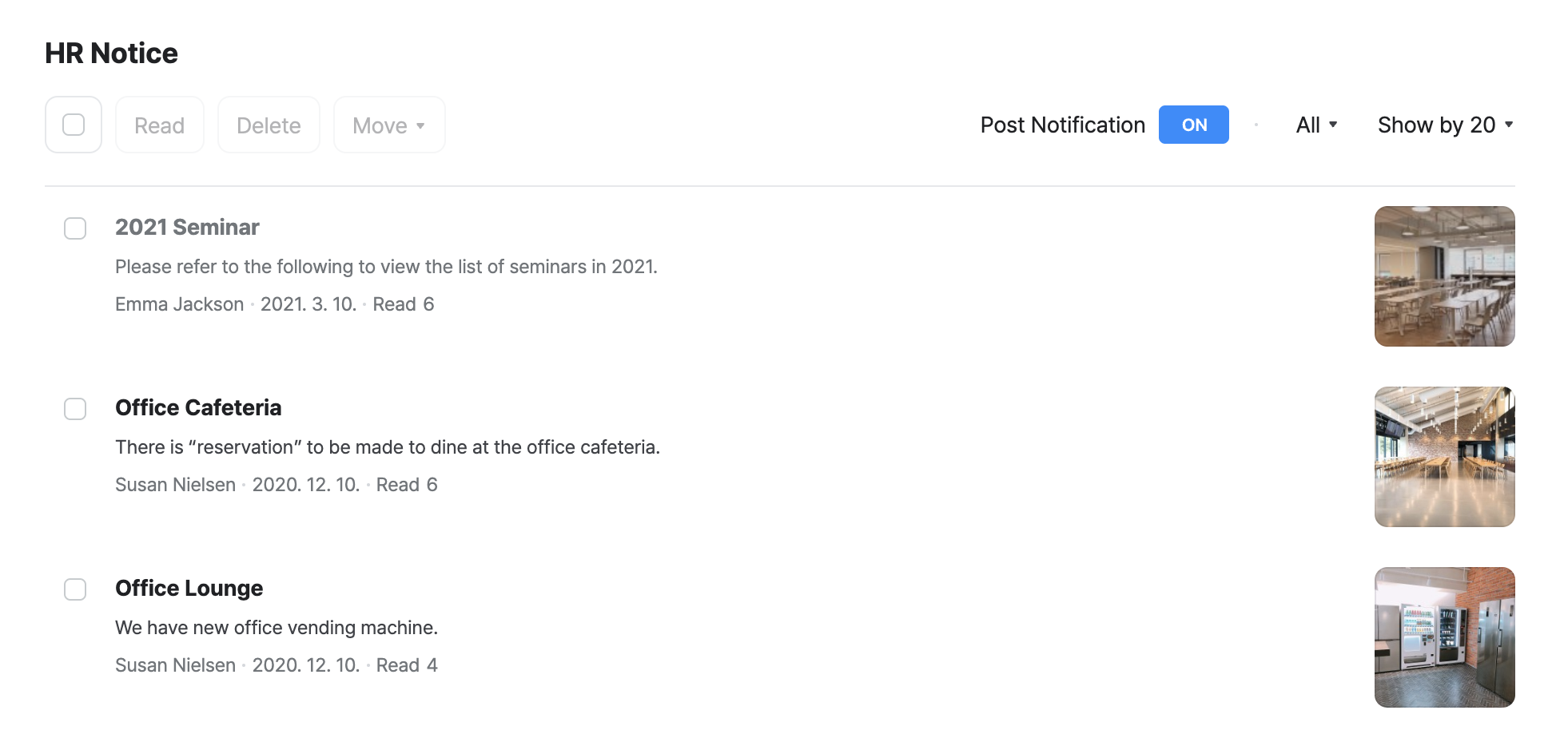Click the new vending machine description
The width and height of the screenshot is (1568, 730).
(x=277, y=628)
